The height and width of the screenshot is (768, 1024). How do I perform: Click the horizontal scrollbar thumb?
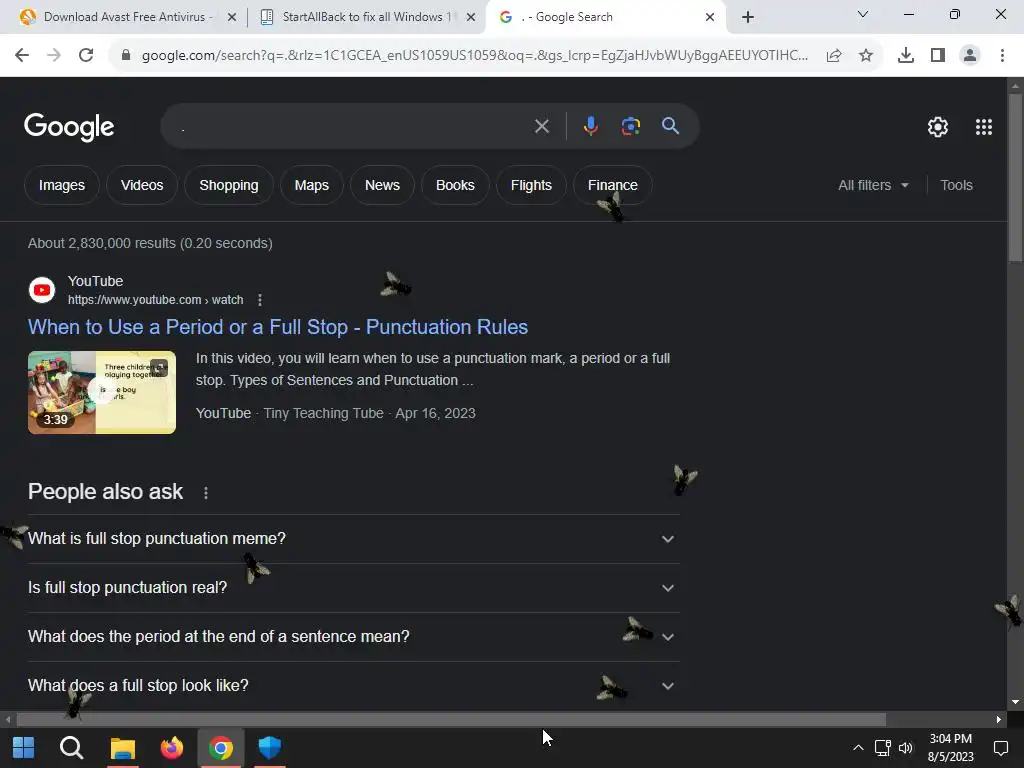point(451,720)
